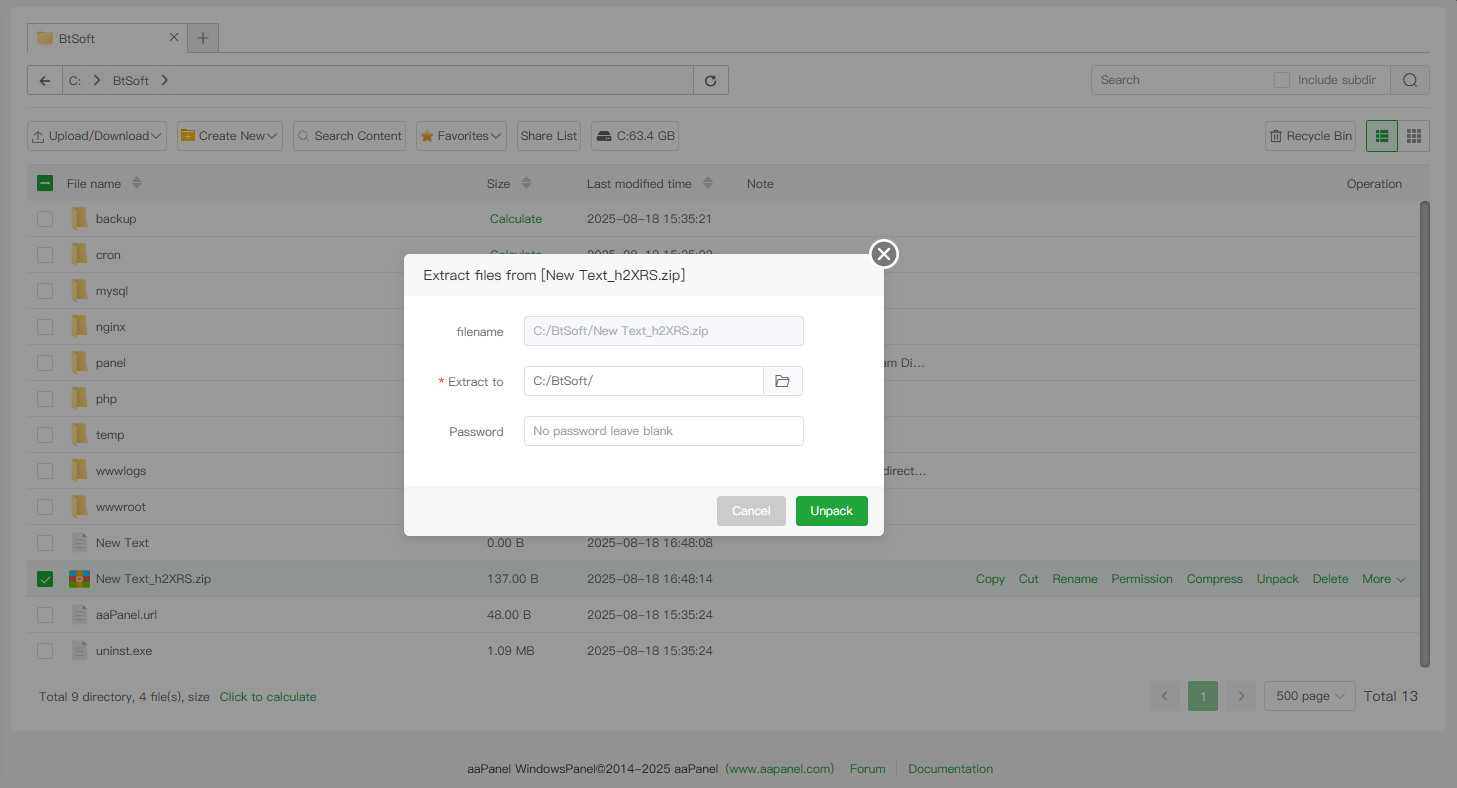Open the Create New dropdown

click(230, 136)
